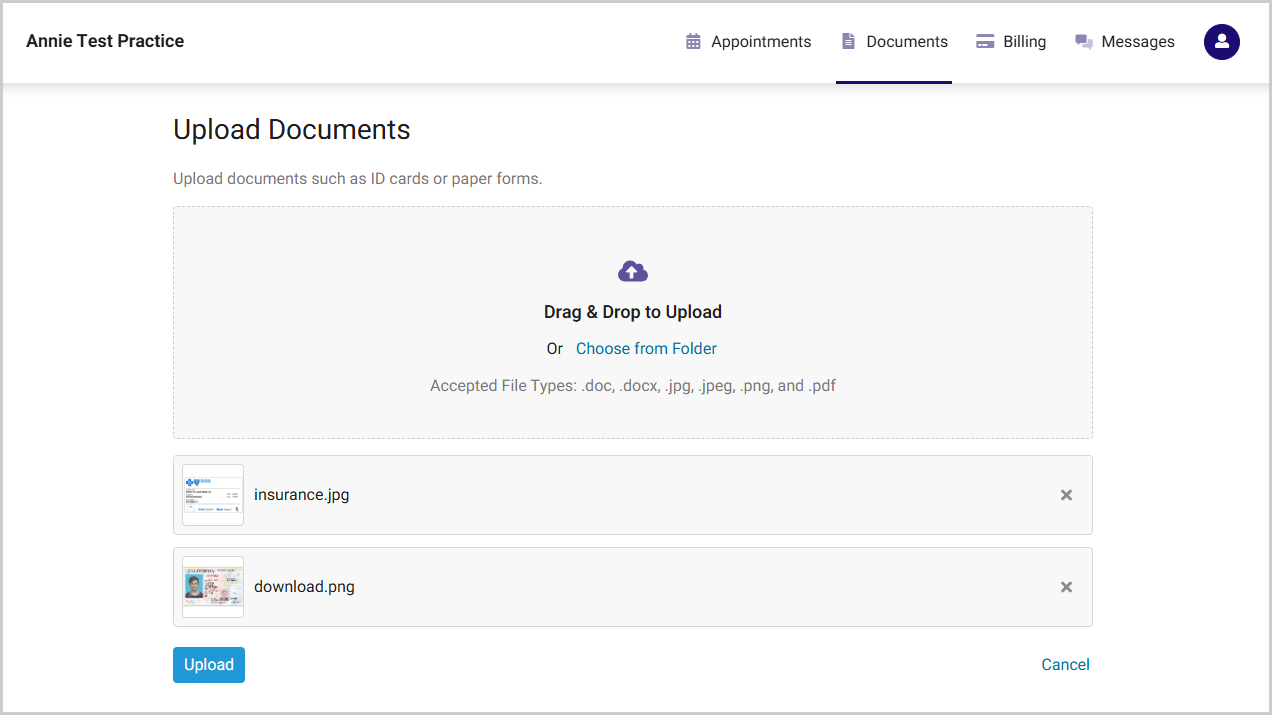Click the Drag & Drop to Upload heading
Image resolution: width=1272 pixels, height=715 pixels.
[x=633, y=312]
